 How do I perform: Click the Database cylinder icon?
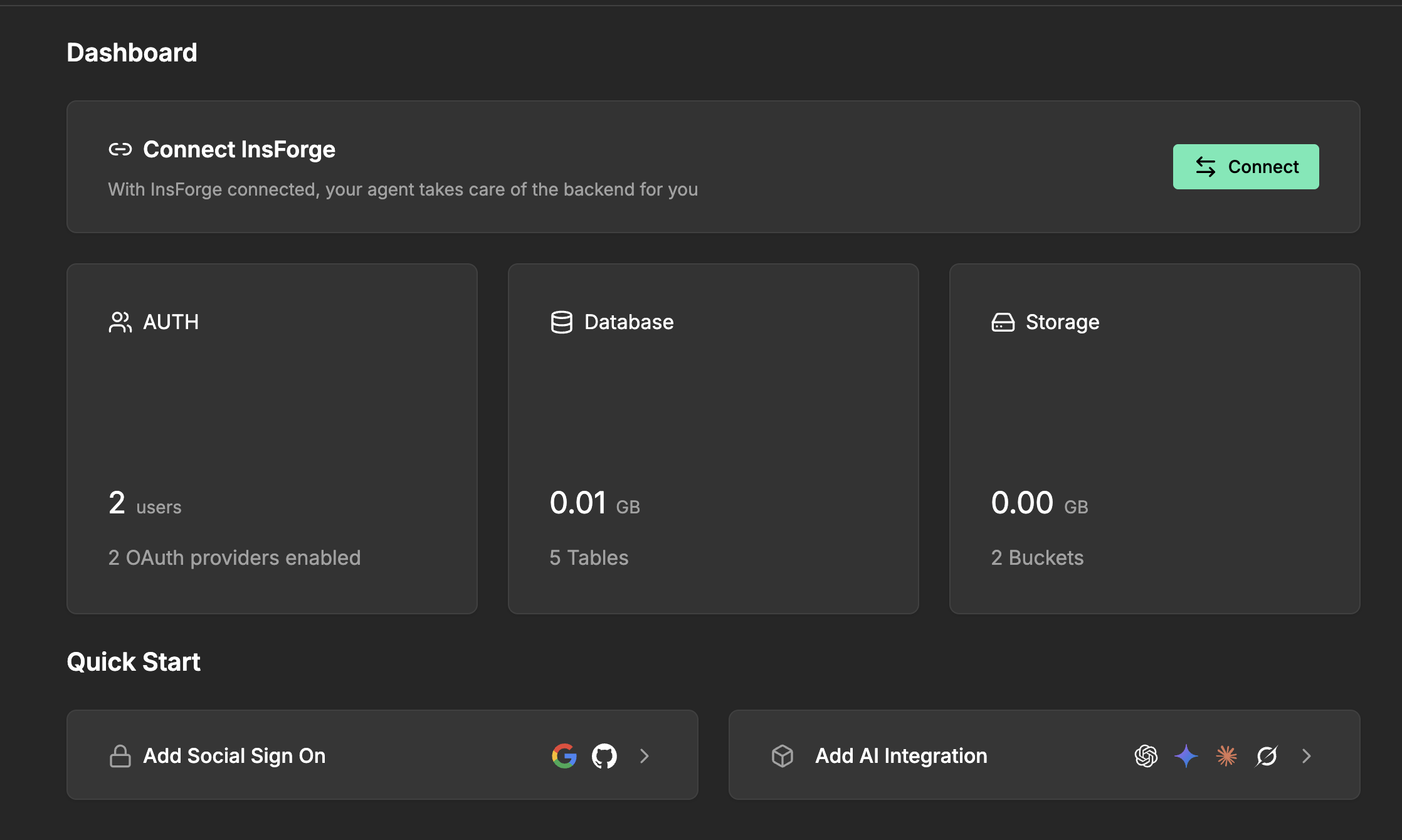point(561,322)
